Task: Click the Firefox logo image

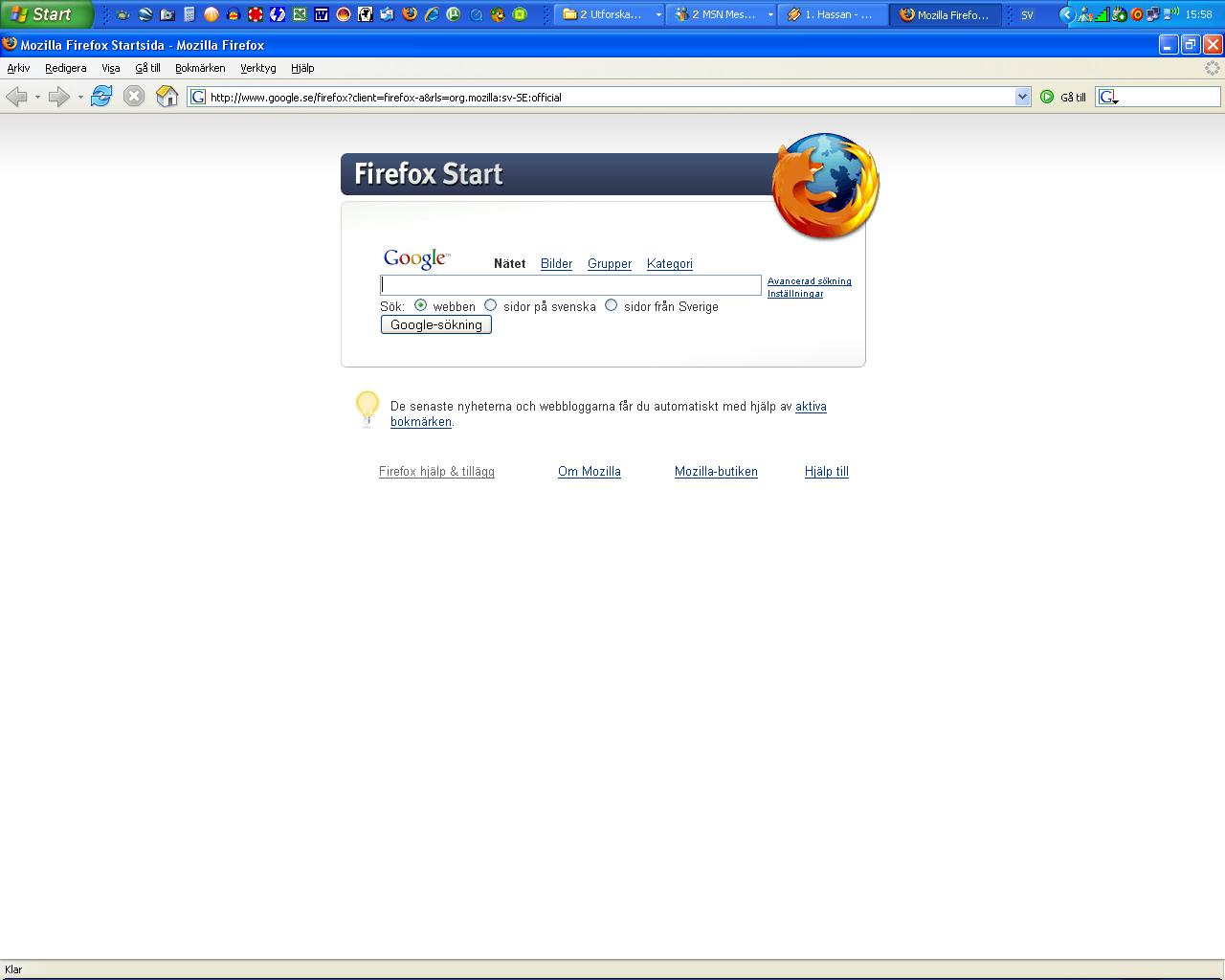Action: click(x=825, y=186)
